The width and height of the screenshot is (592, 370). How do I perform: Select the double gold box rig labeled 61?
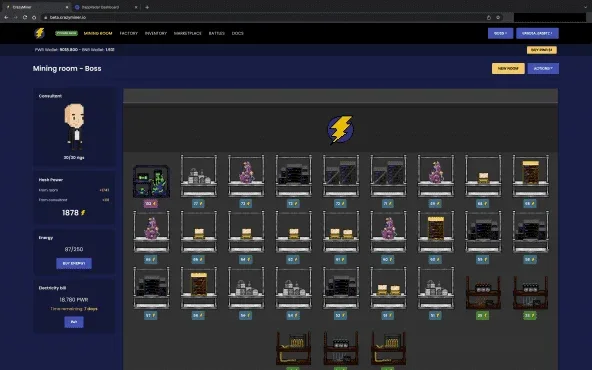pyautogui.click(x=341, y=231)
